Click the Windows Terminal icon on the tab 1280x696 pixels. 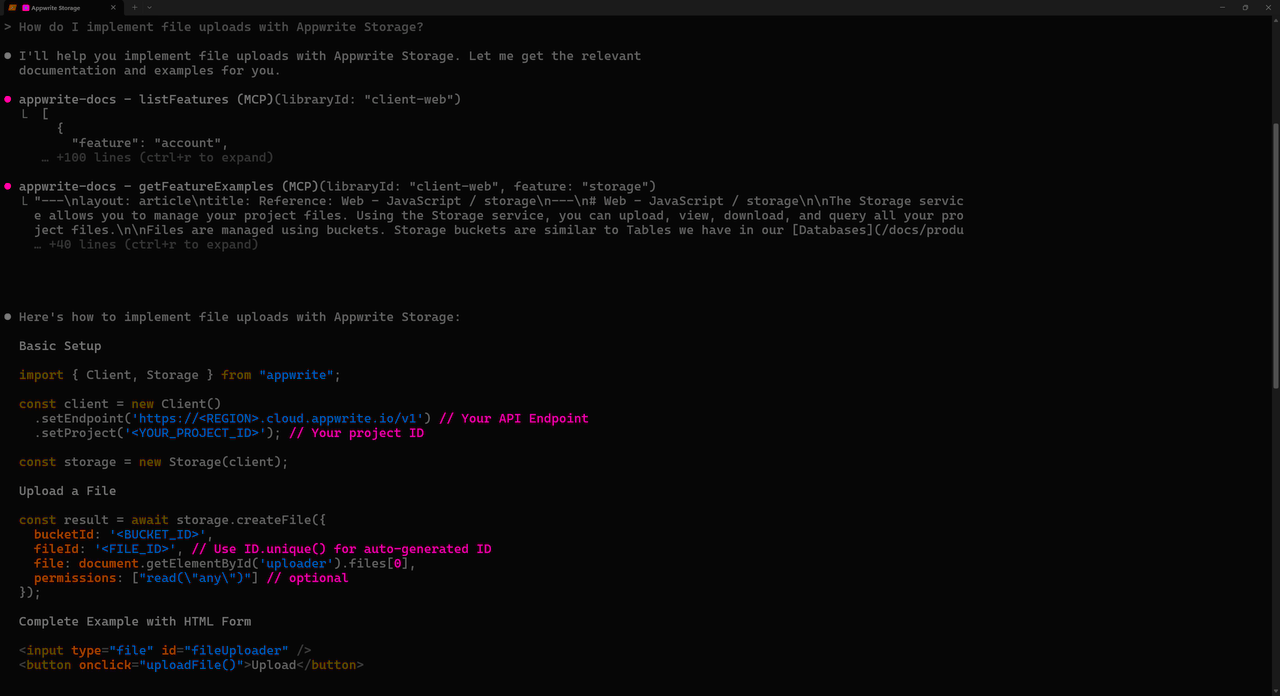(10, 7)
